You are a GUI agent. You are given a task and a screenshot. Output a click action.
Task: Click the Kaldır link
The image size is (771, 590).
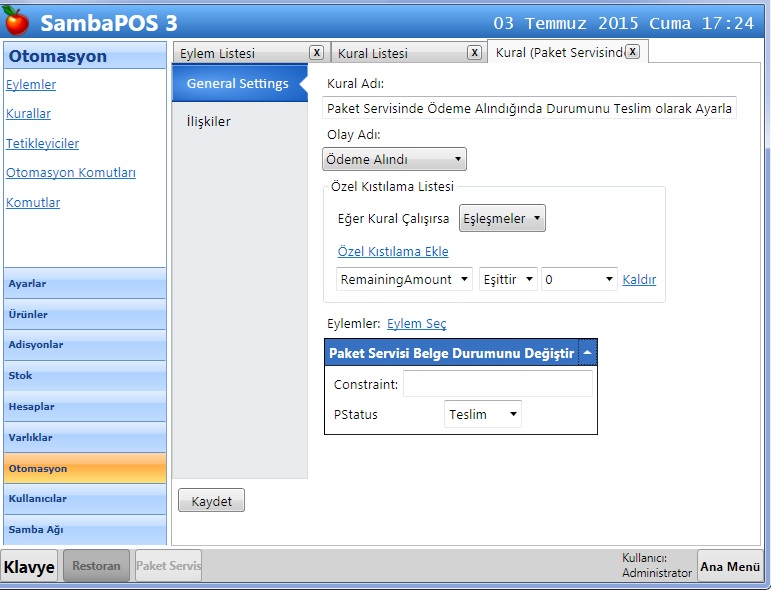[x=639, y=280]
